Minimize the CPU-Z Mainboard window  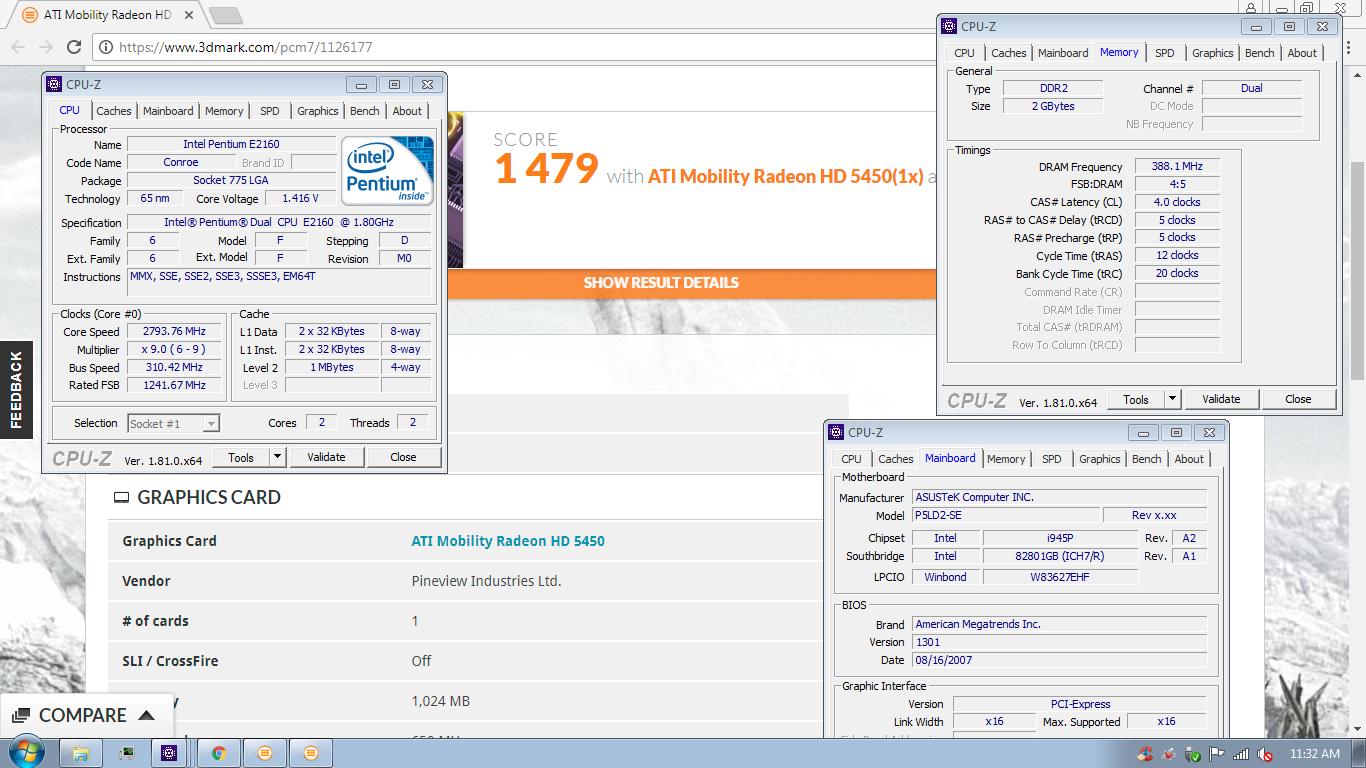click(x=1142, y=433)
